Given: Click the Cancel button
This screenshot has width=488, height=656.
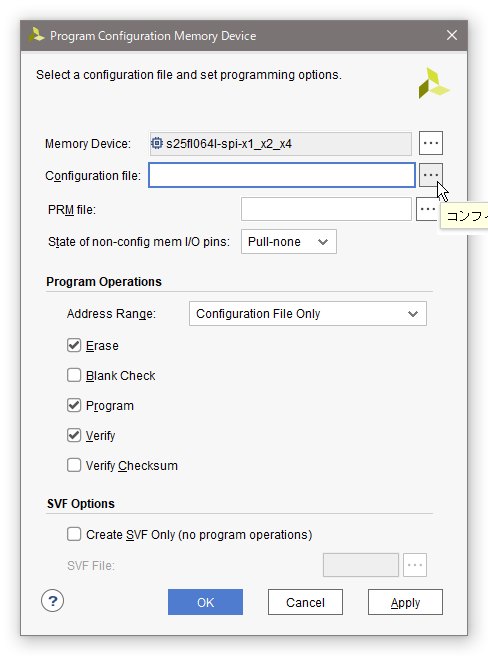Looking at the screenshot, I should point(305,602).
